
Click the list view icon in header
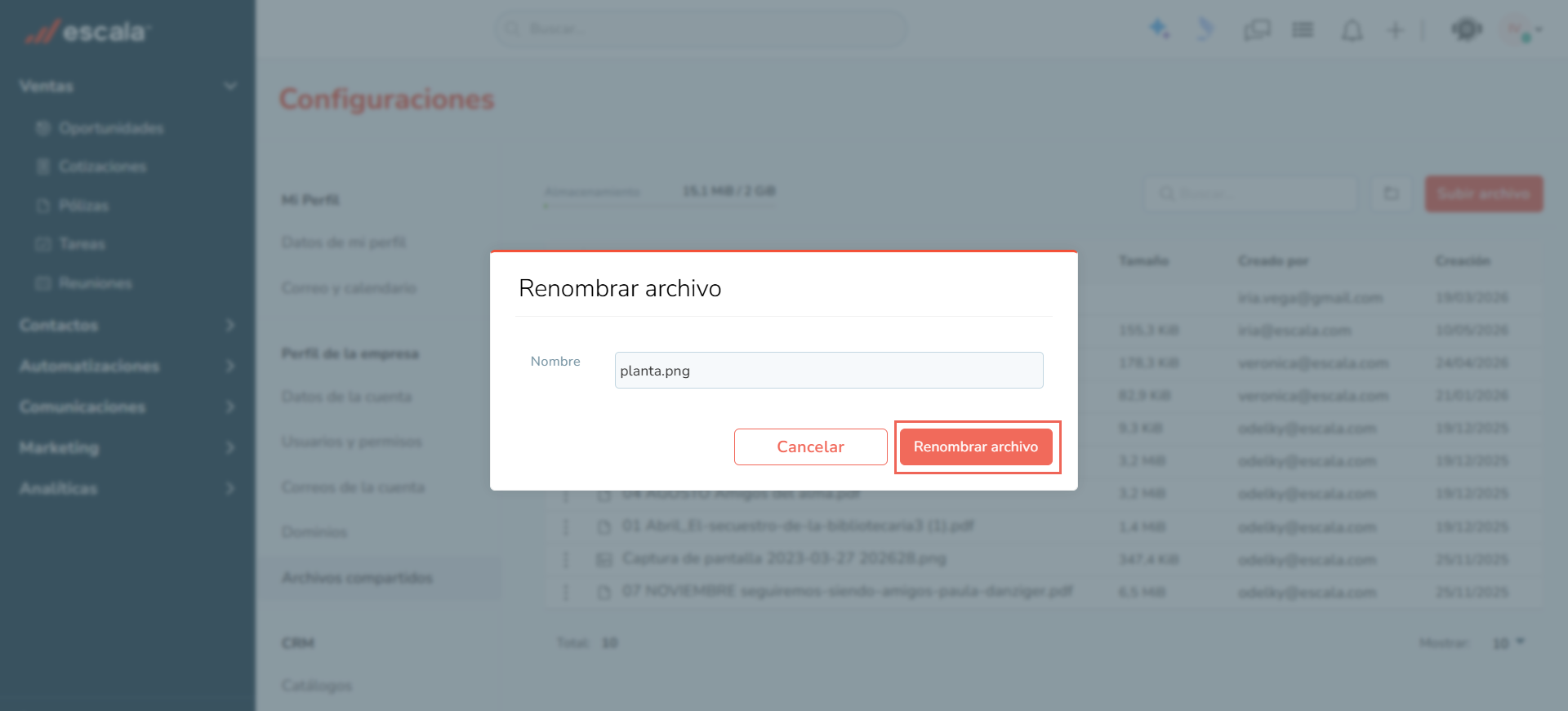tap(1303, 30)
